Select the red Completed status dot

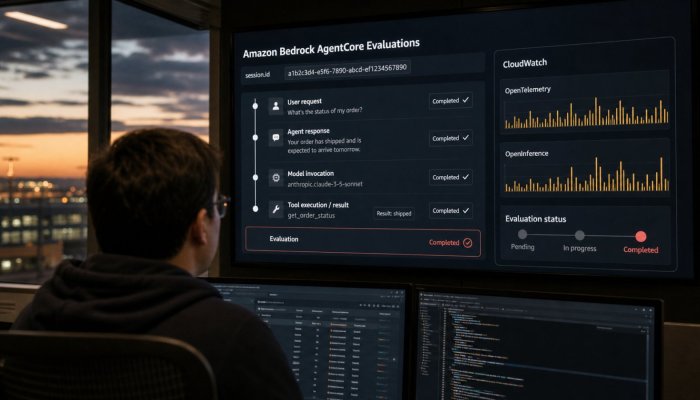641,236
